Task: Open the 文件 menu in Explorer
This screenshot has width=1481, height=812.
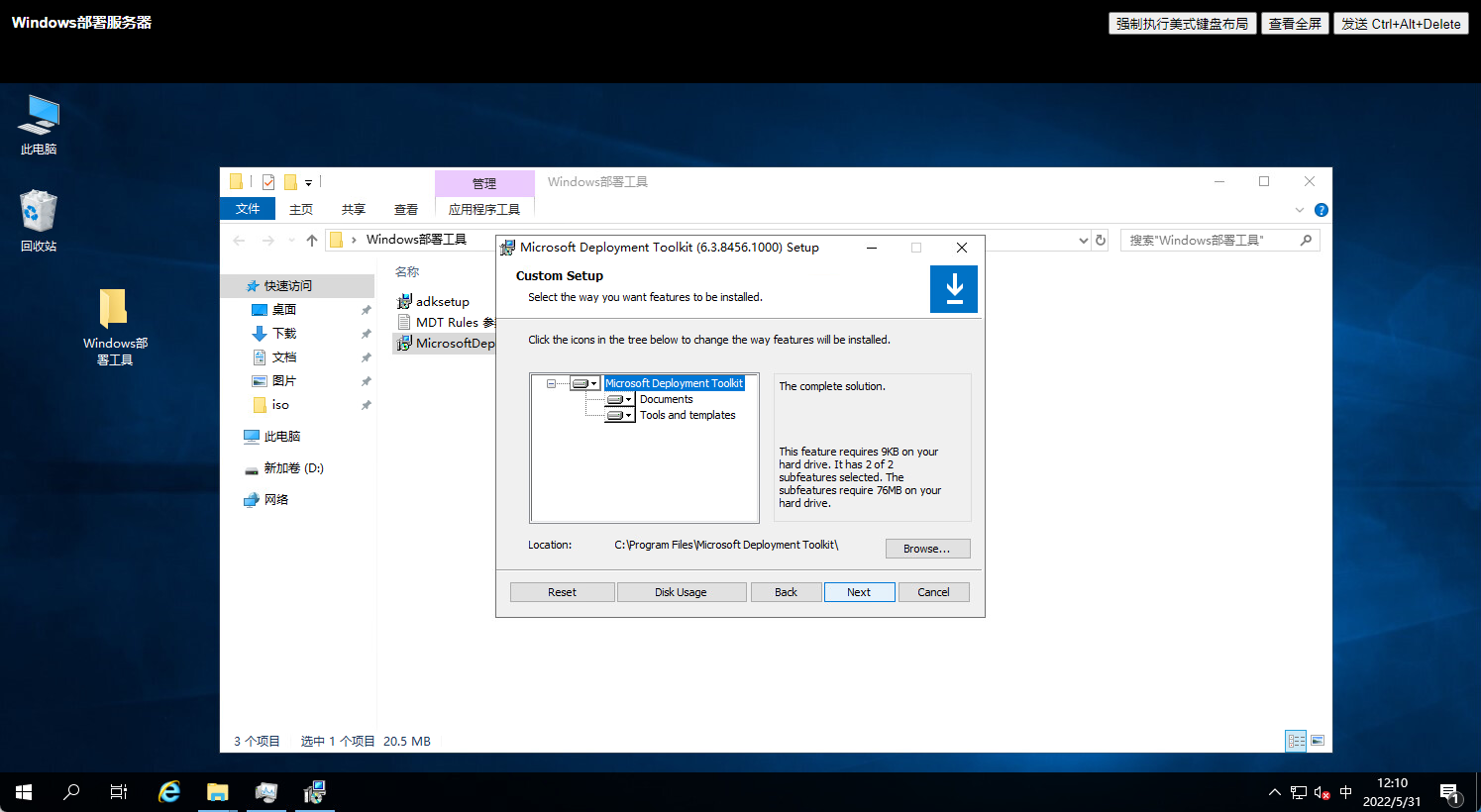Action: point(248,209)
